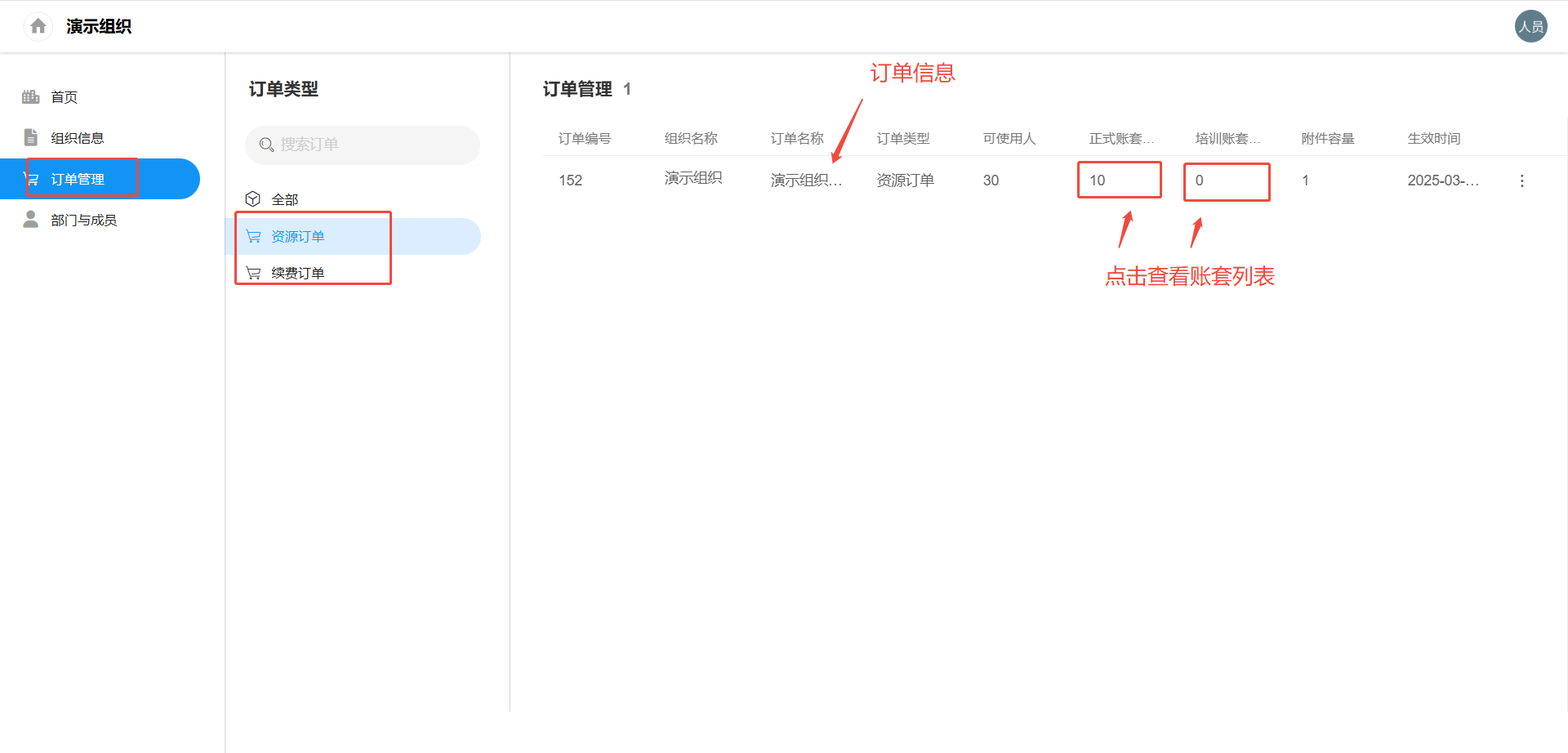Switch to the 资源订单 filter
This screenshot has height=753, width=1568.
(x=297, y=236)
